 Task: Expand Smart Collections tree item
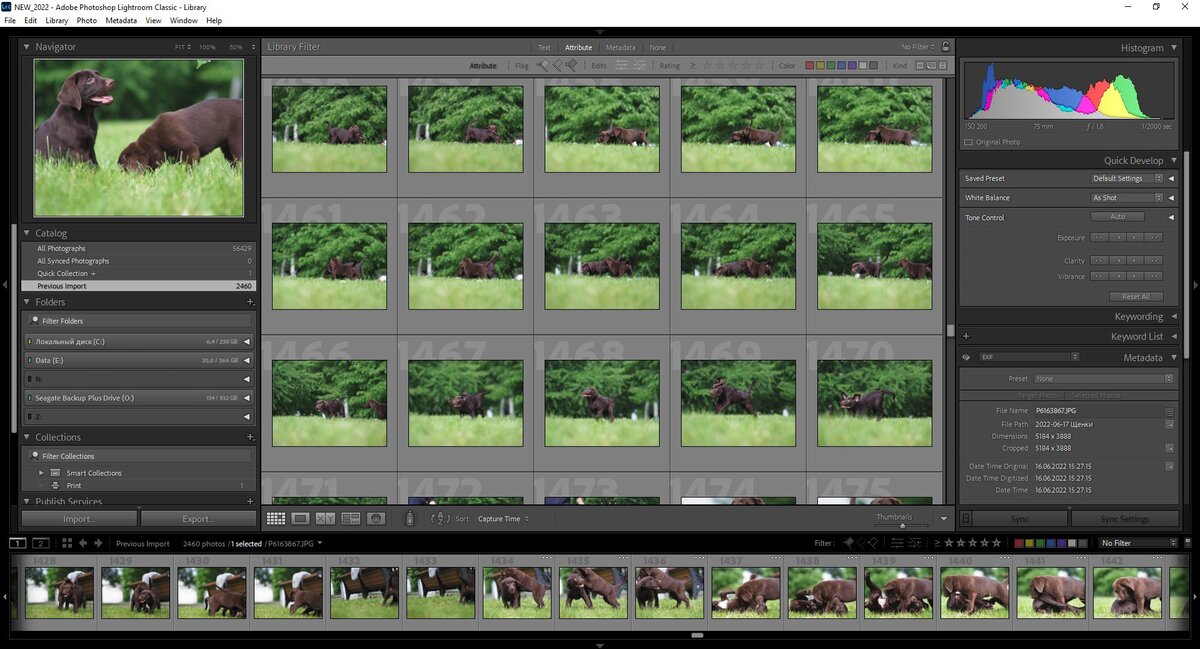pyautogui.click(x=42, y=472)
